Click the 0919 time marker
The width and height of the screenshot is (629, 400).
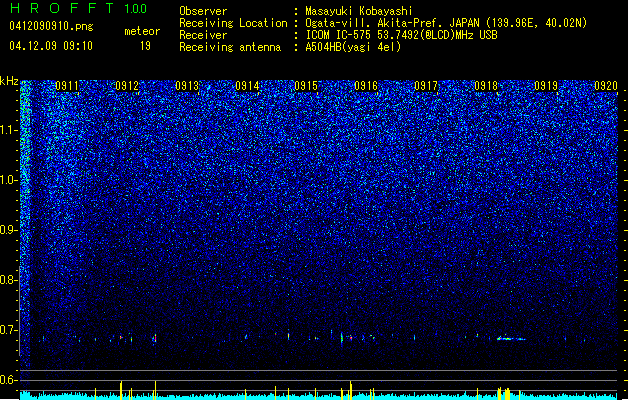[546, 86]
